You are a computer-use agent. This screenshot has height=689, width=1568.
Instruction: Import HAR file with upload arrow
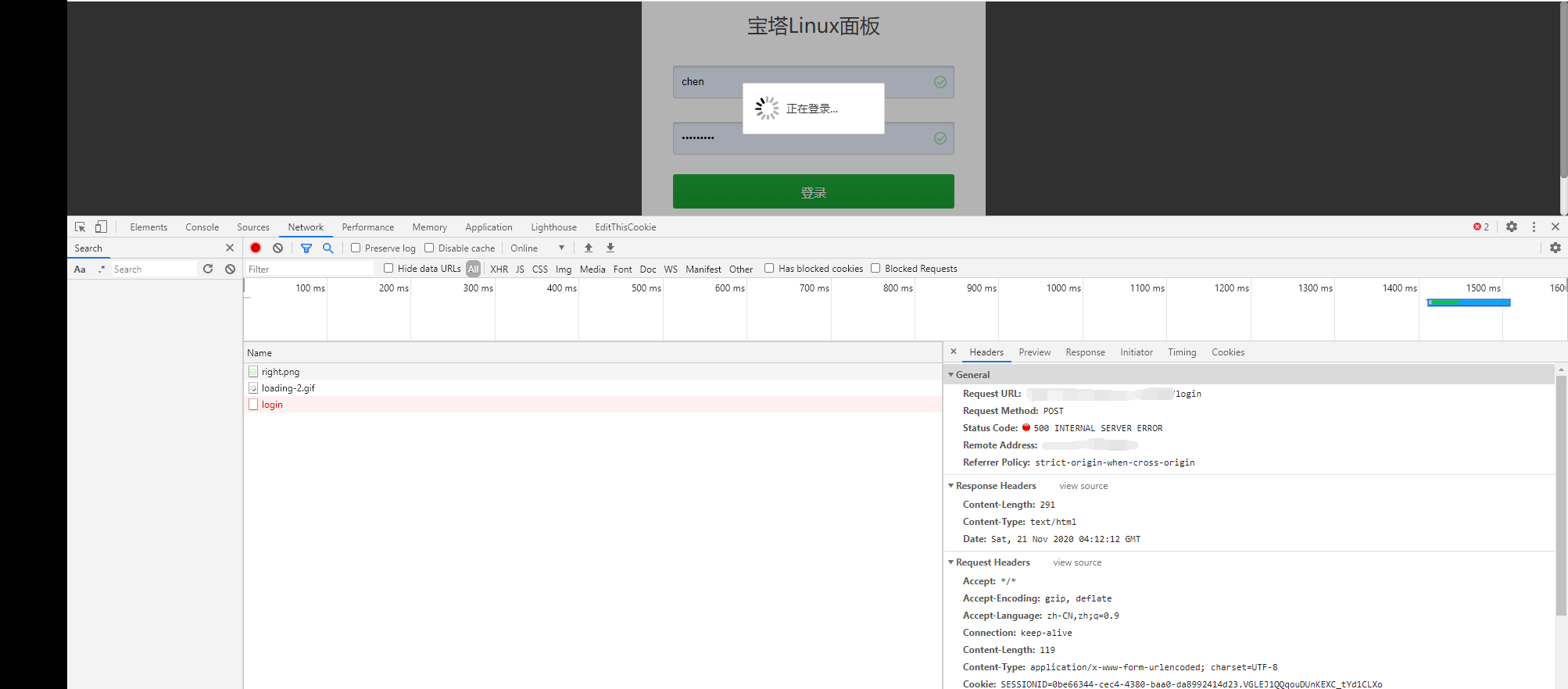coord(589,248)
